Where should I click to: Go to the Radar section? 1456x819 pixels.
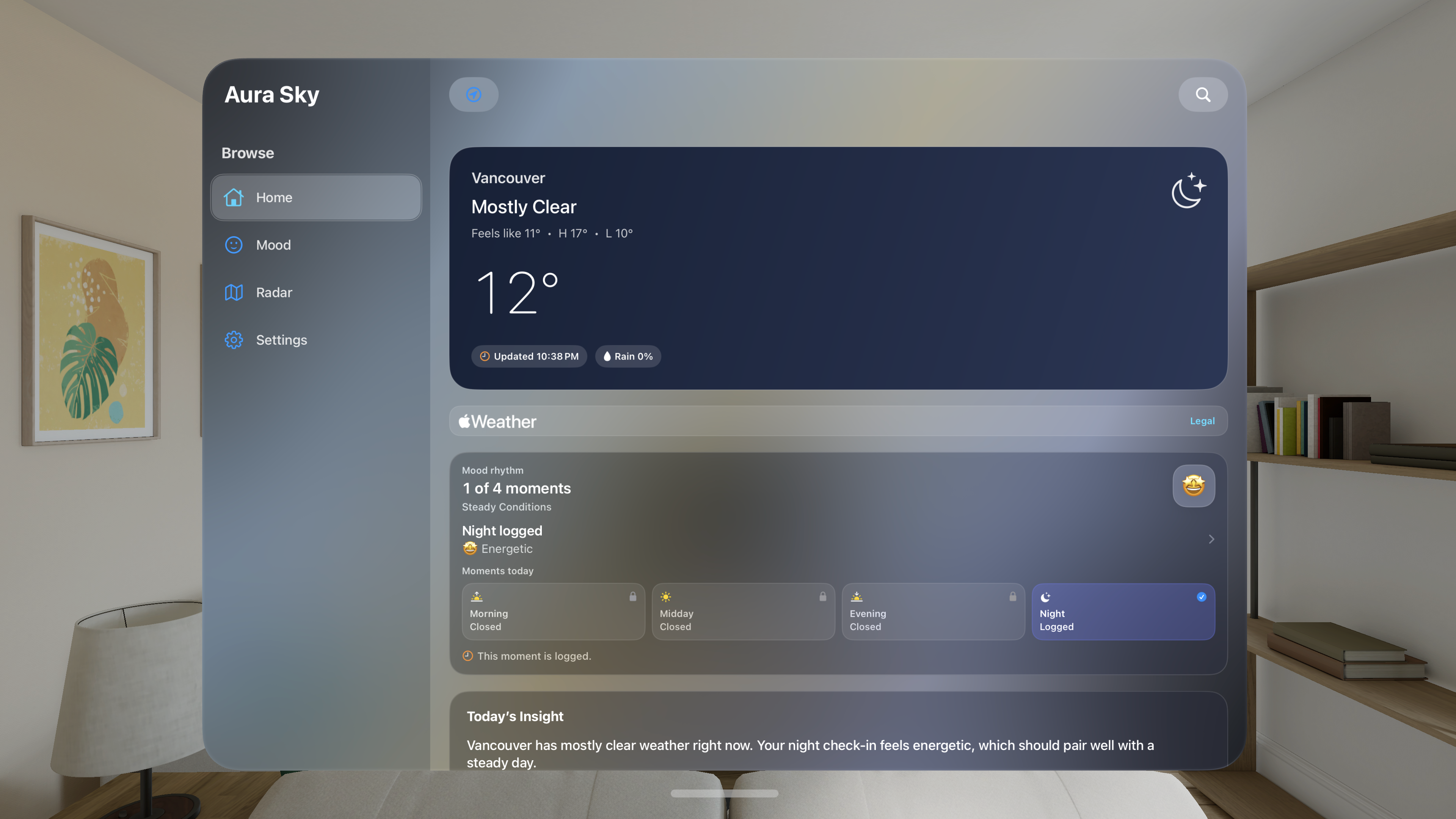coord(316,292)
